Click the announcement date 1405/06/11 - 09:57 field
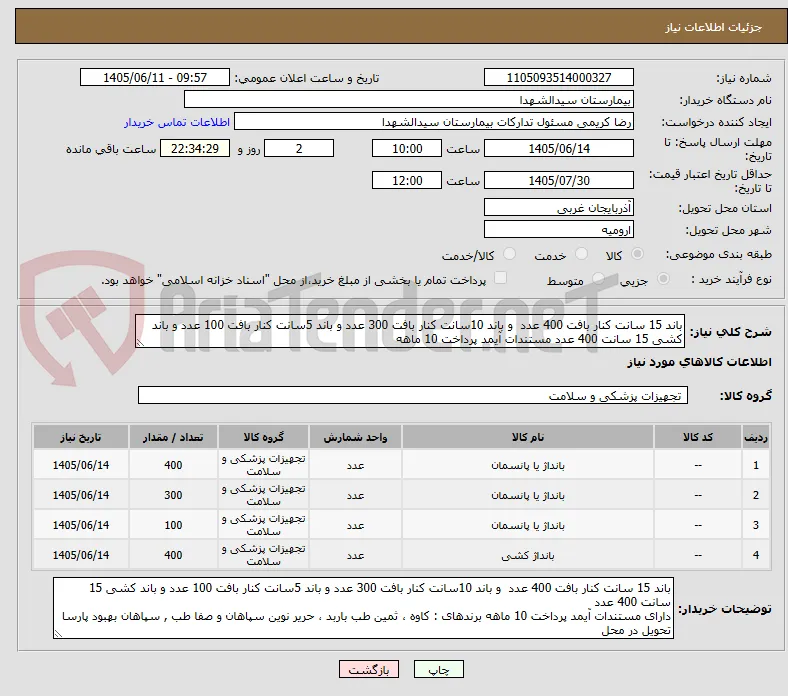 (155, 77)
